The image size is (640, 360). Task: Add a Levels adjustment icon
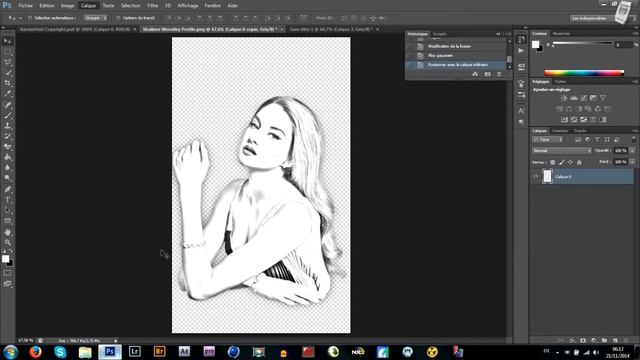tap(573, 98)
